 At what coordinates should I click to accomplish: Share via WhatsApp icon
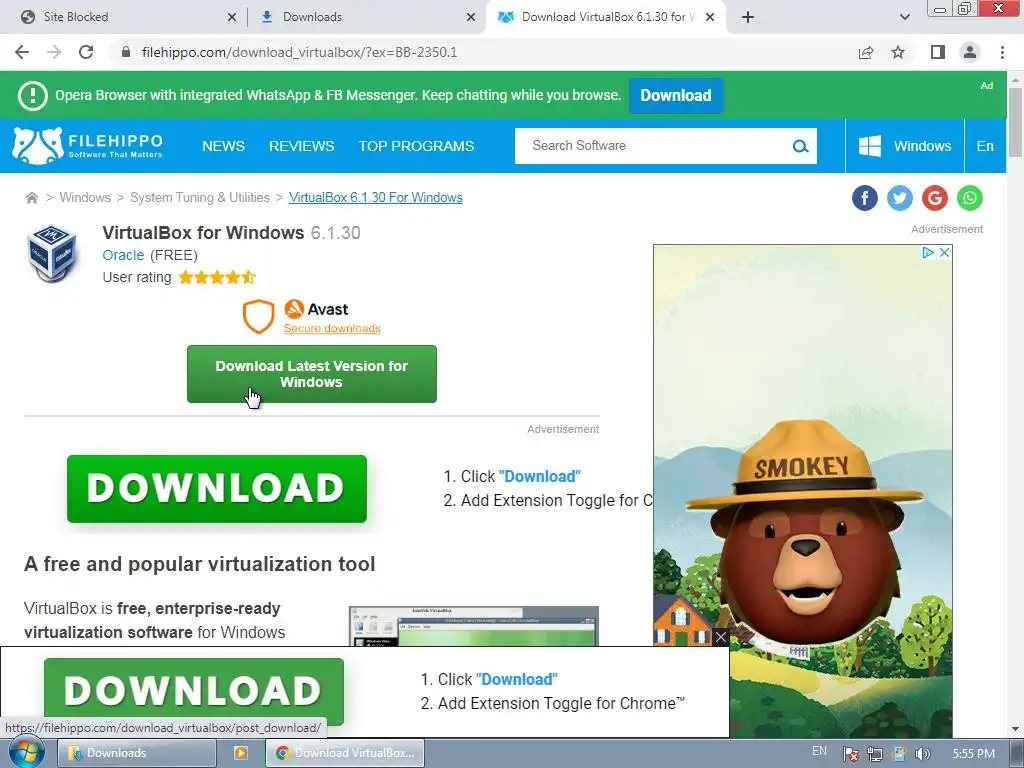coord(970,198)
